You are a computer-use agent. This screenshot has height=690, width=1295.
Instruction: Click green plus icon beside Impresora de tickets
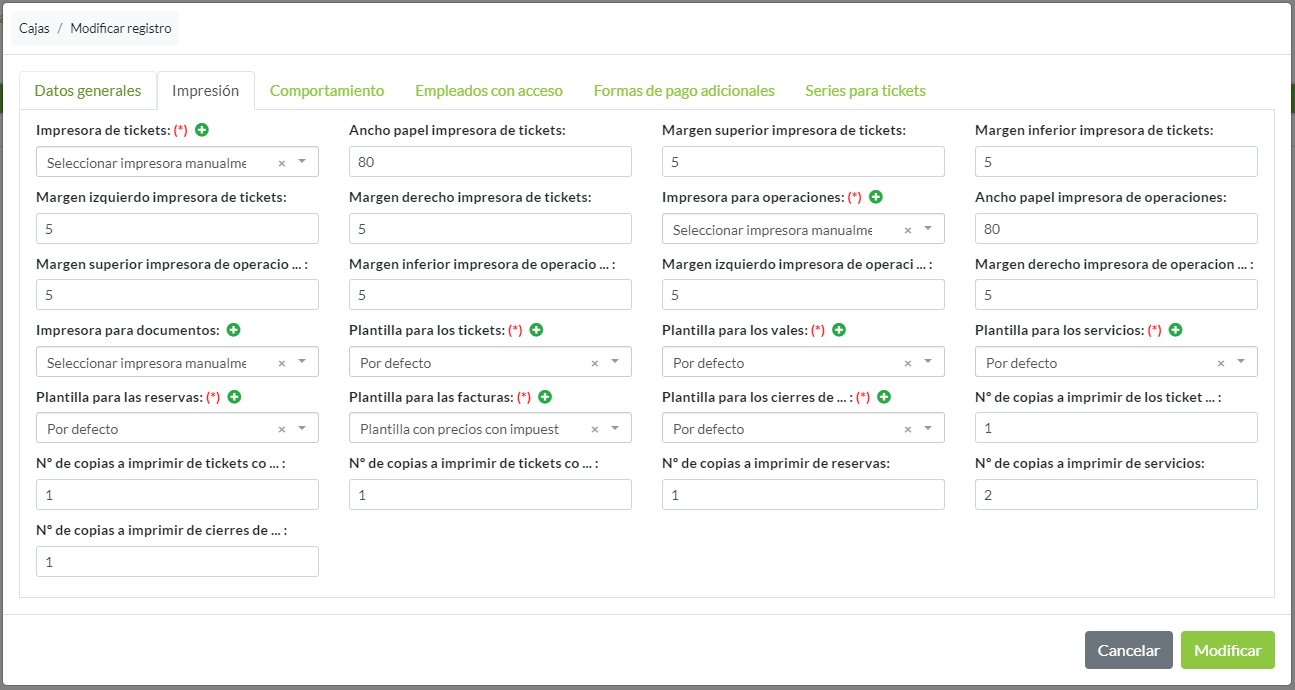pyautogui.click(x=202, y=130)
